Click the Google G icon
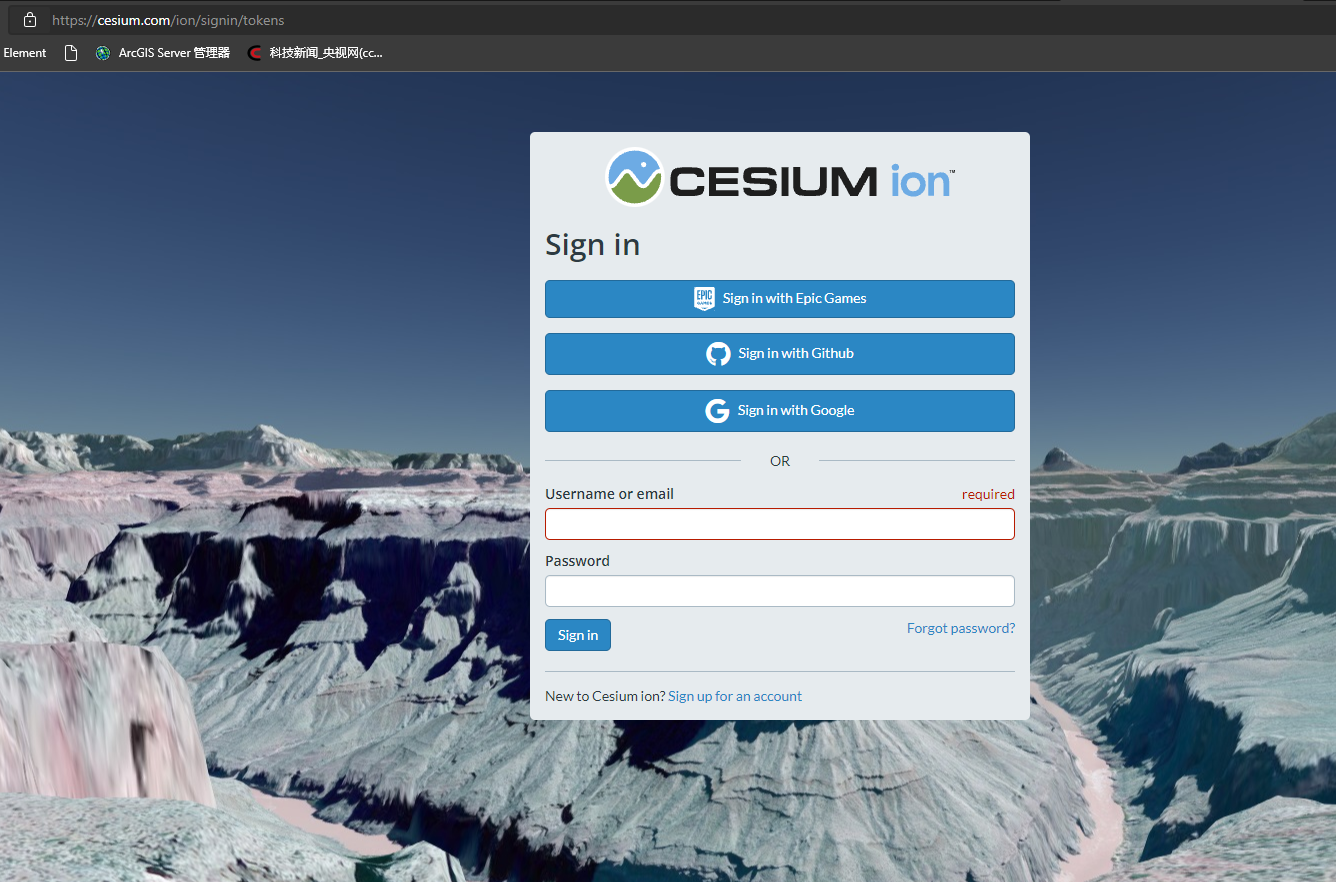The height and width of the screenshot is (882, 1336). 717,410
